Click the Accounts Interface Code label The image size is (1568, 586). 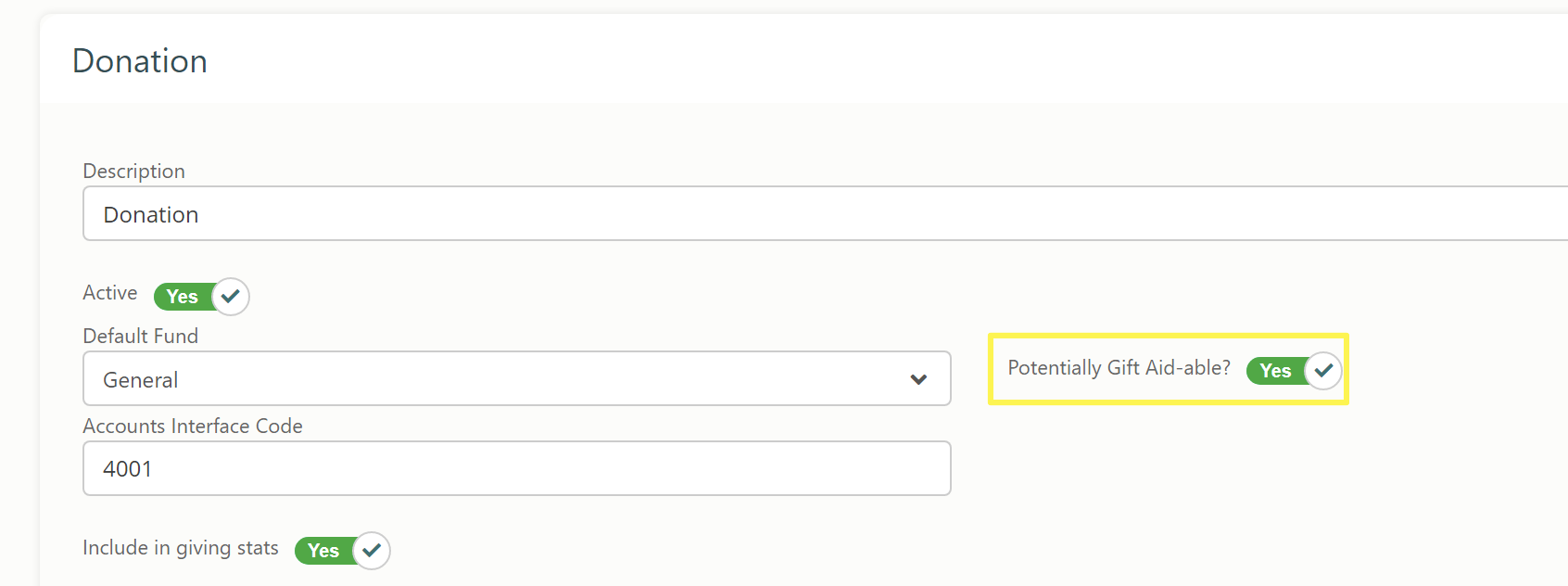coord(193,426)
